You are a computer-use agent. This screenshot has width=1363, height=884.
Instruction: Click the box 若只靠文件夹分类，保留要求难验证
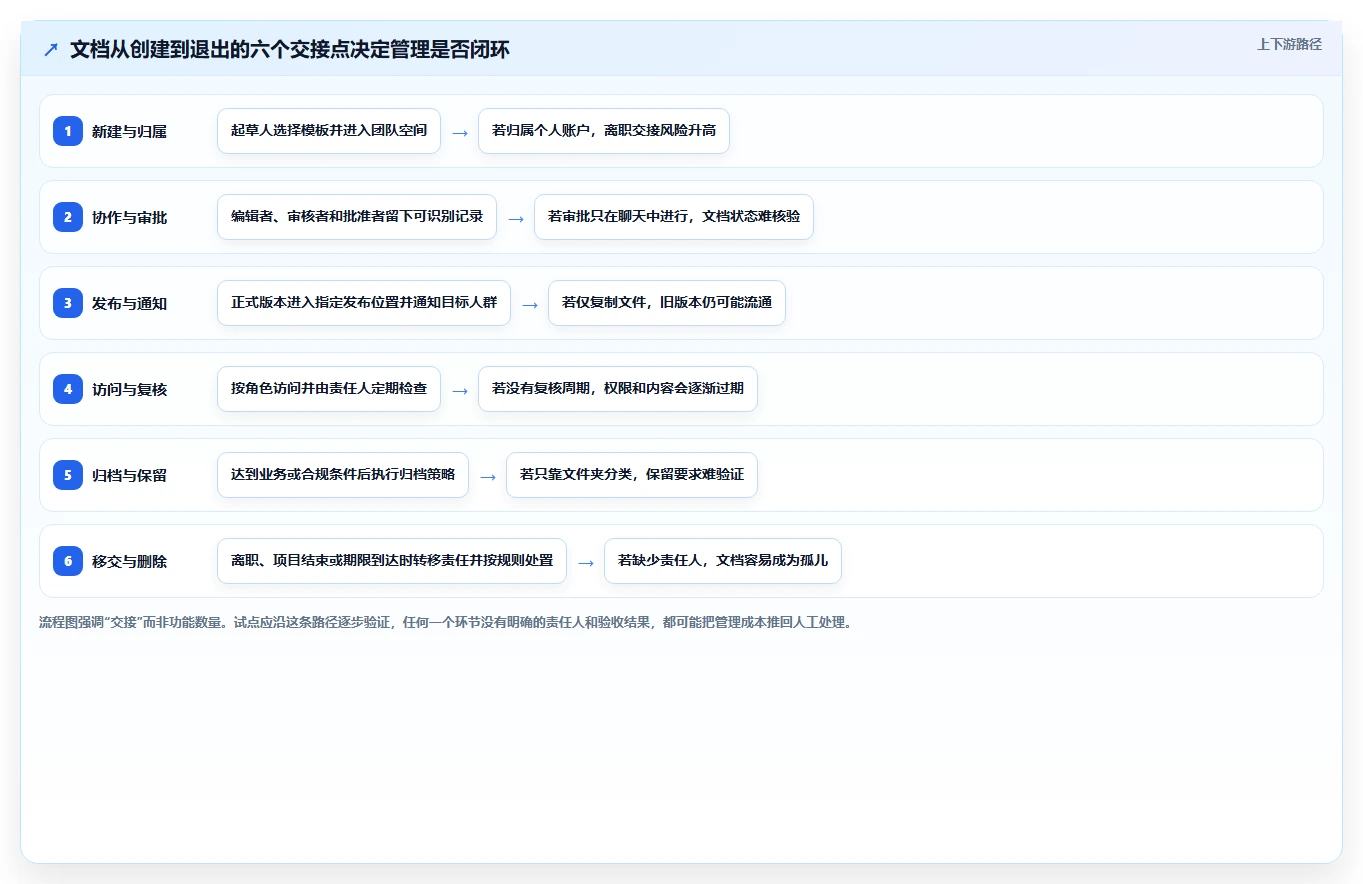tap(632, 475)
